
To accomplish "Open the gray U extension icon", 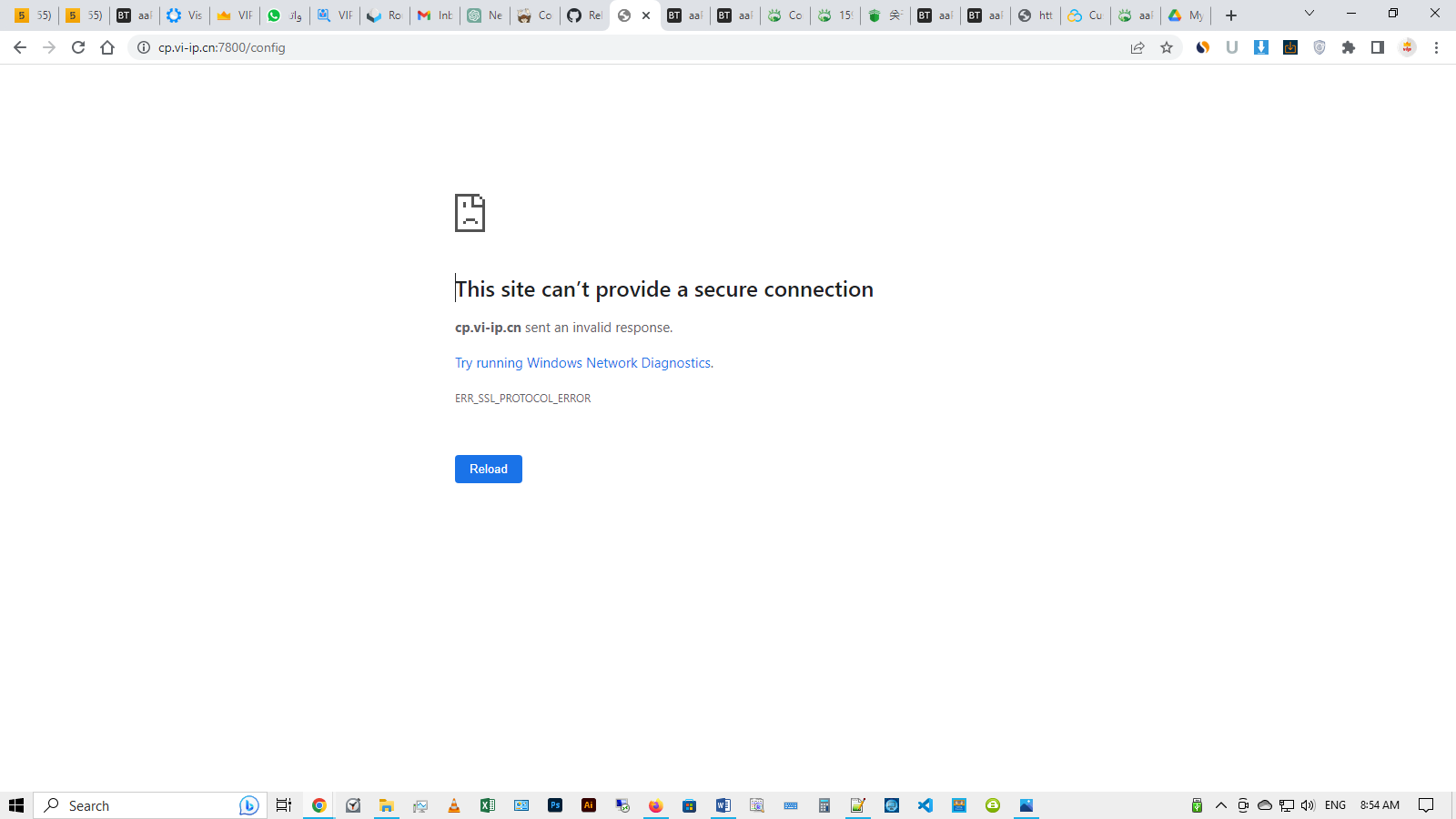I will (1232, 47).
